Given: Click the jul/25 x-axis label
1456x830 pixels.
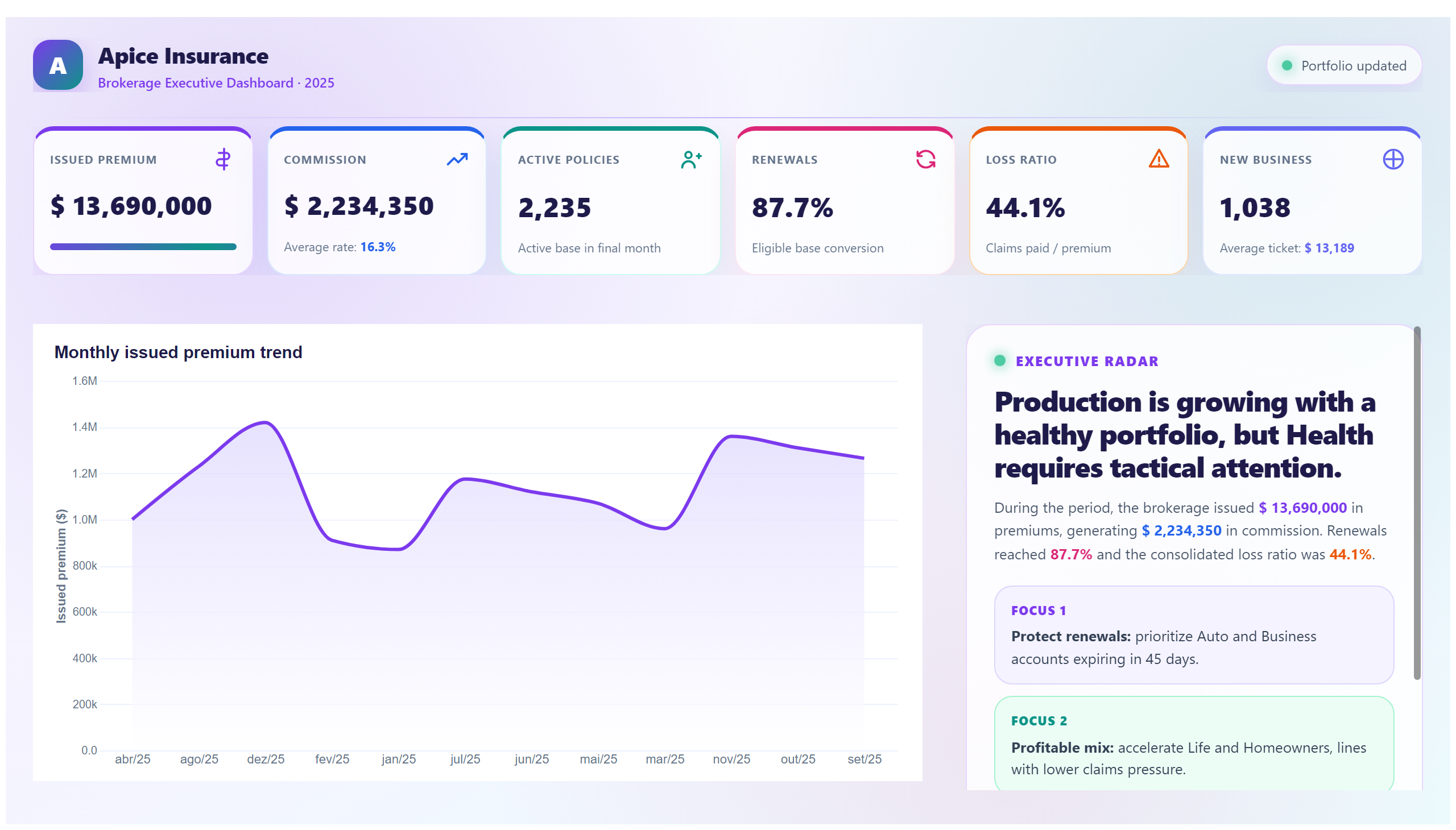Looking at the screenshot, I should coord(465,759).
